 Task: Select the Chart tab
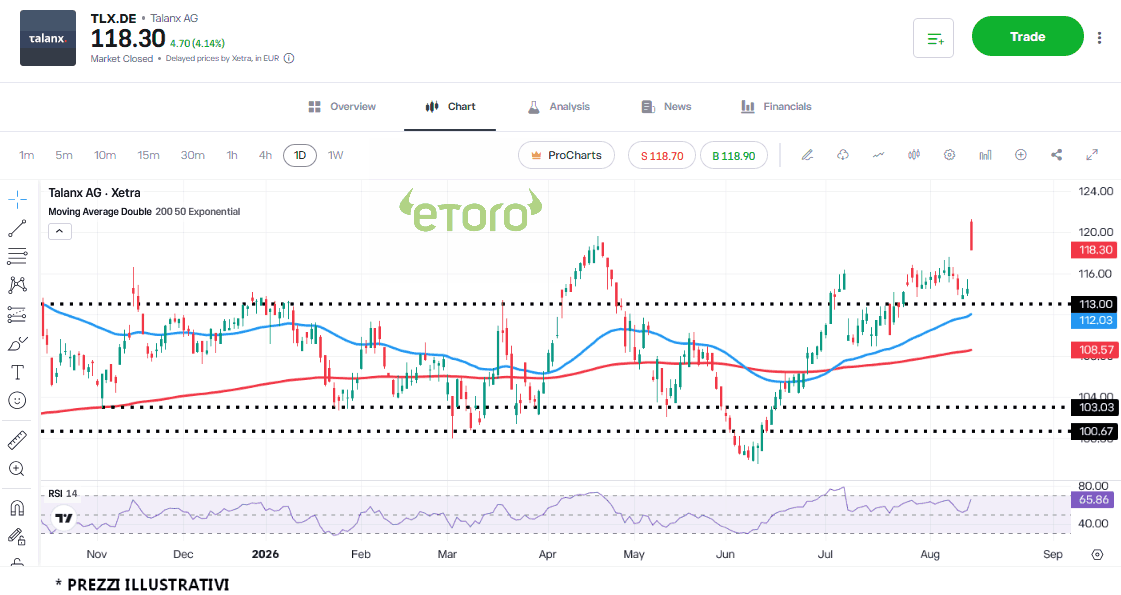tap(450, 107)
